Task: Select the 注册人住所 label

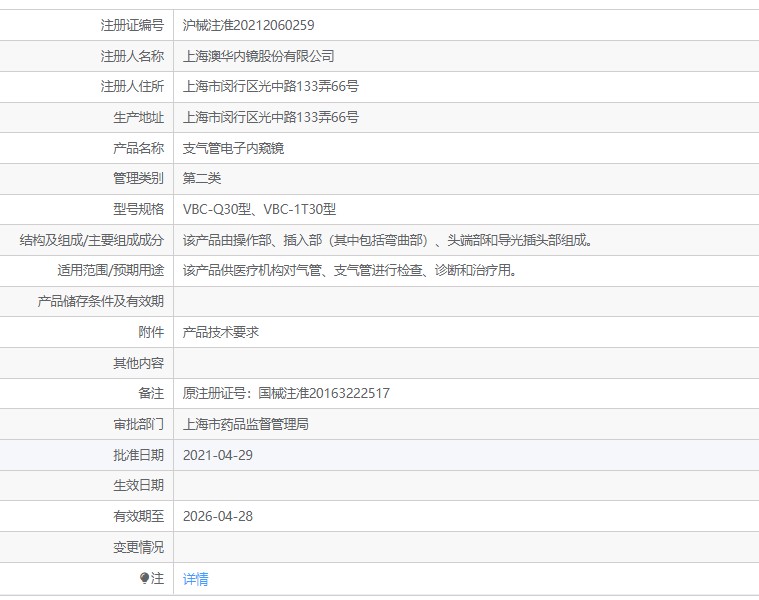Action: pyautogui.click(x=132, y=87)
